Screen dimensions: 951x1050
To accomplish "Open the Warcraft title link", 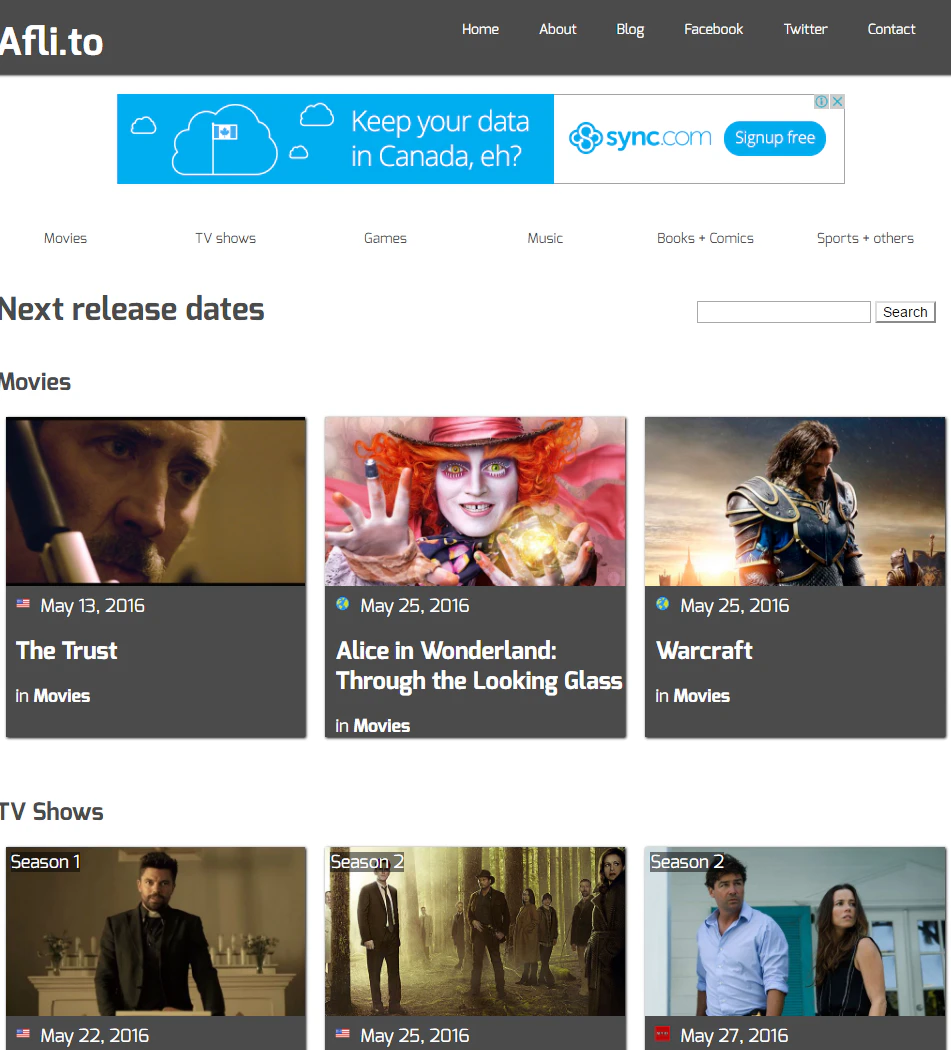I will tap(704, 650).
